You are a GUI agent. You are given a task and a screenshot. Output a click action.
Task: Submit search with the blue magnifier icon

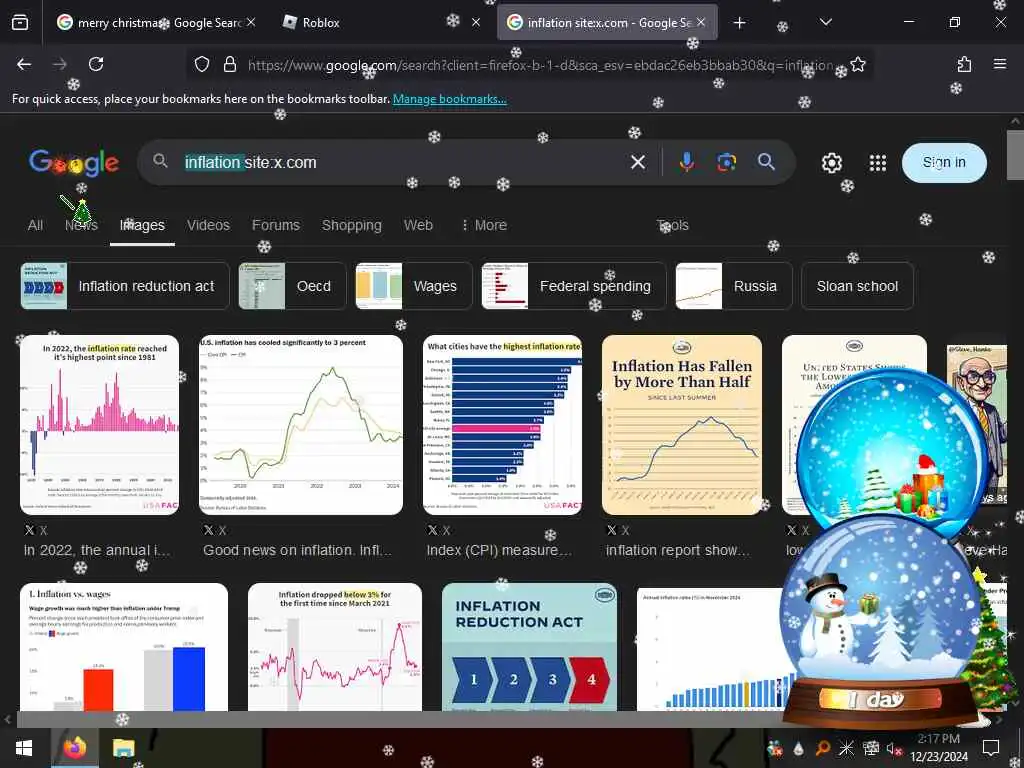point(766,162)
